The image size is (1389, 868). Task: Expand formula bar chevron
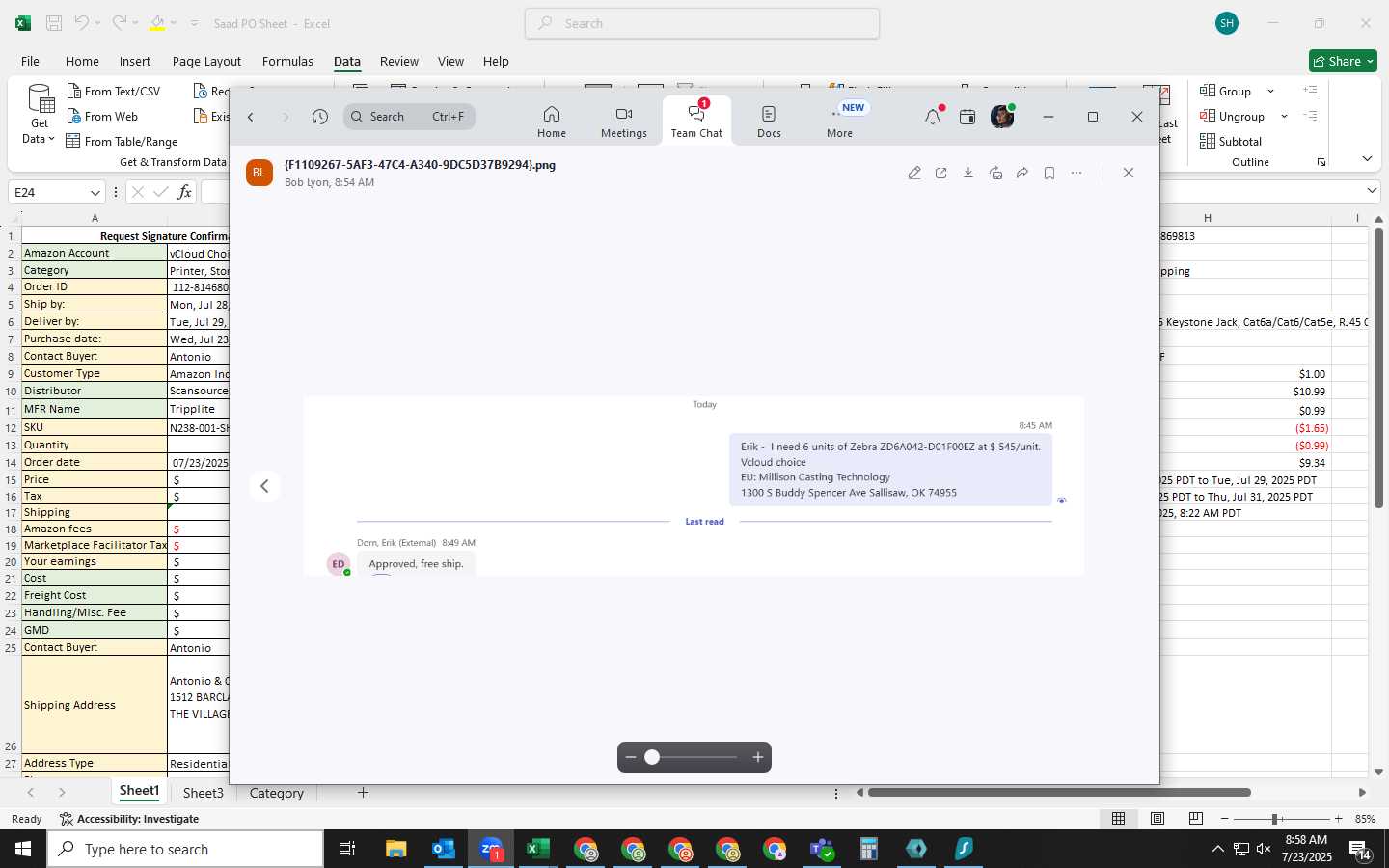(x=1372, y=192)
